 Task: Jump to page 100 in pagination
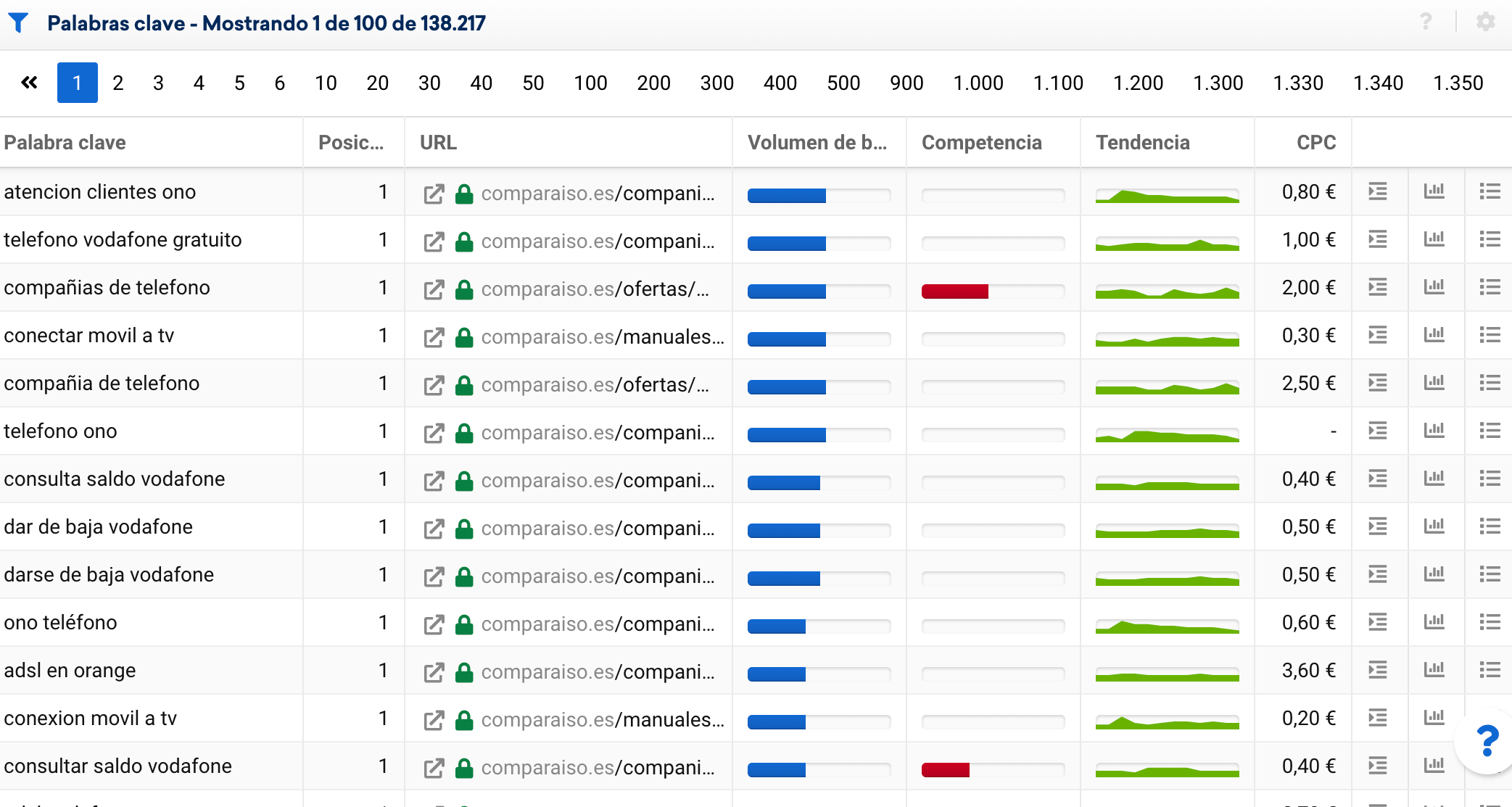click(590, 83)
